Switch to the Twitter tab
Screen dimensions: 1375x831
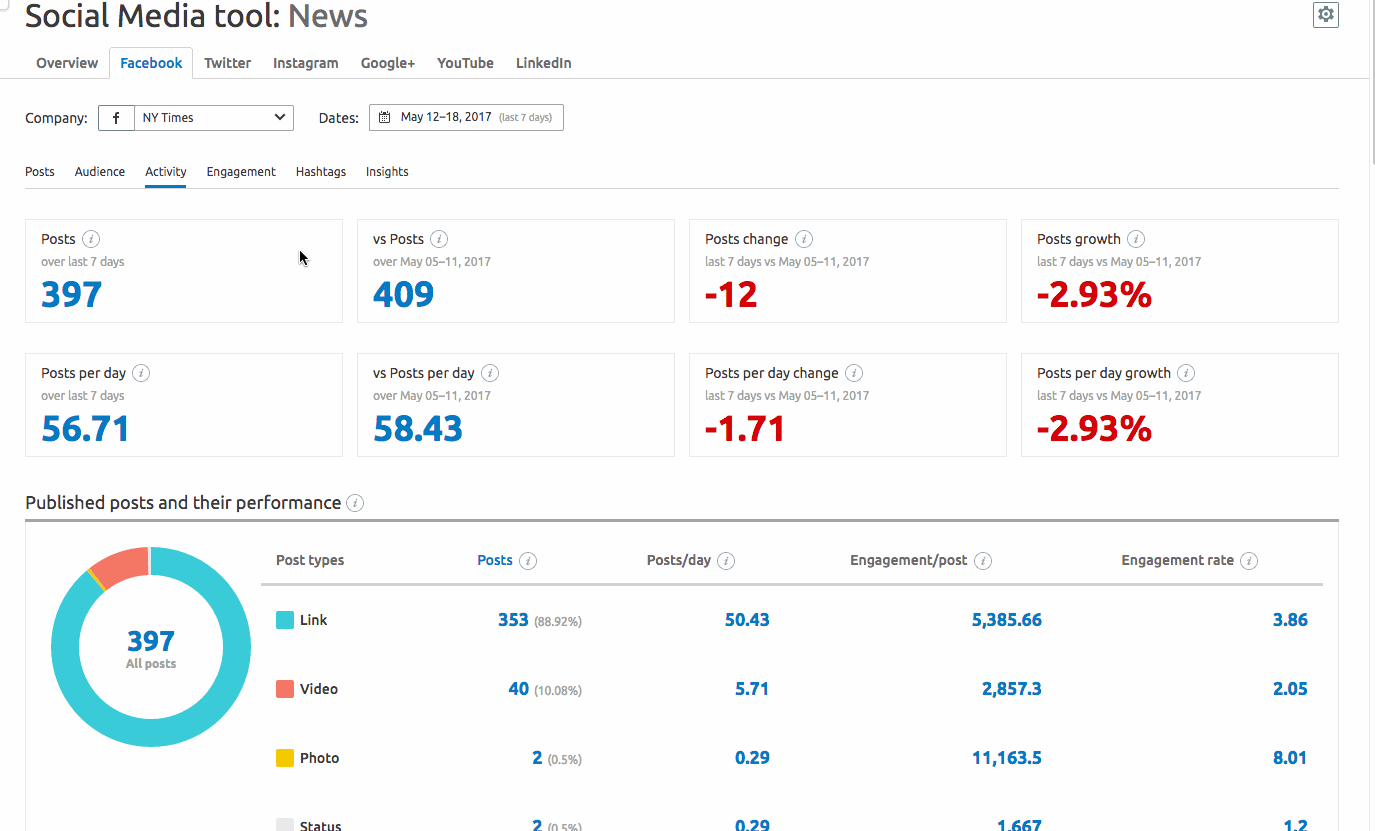pos(227,63)
